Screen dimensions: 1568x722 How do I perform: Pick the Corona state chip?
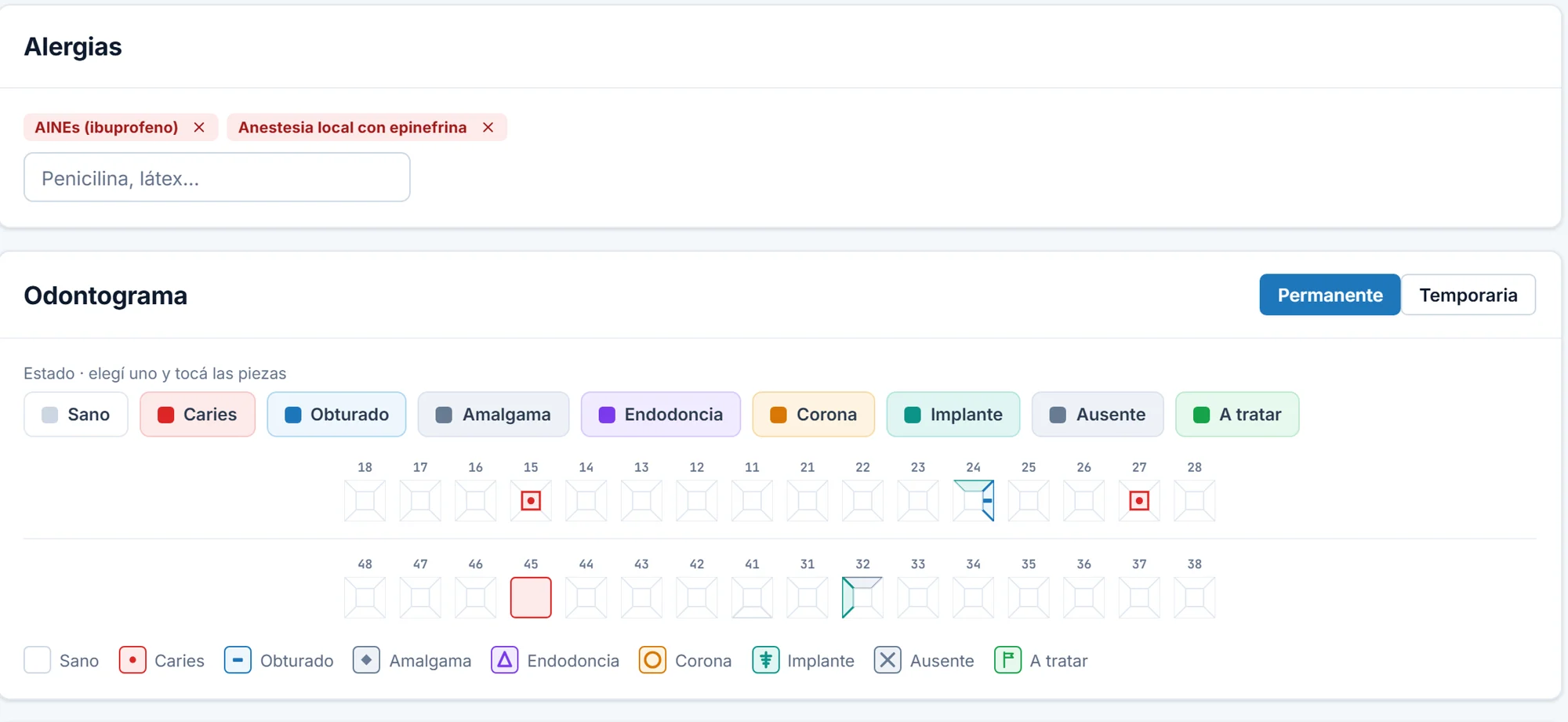[x=813, y=414]
